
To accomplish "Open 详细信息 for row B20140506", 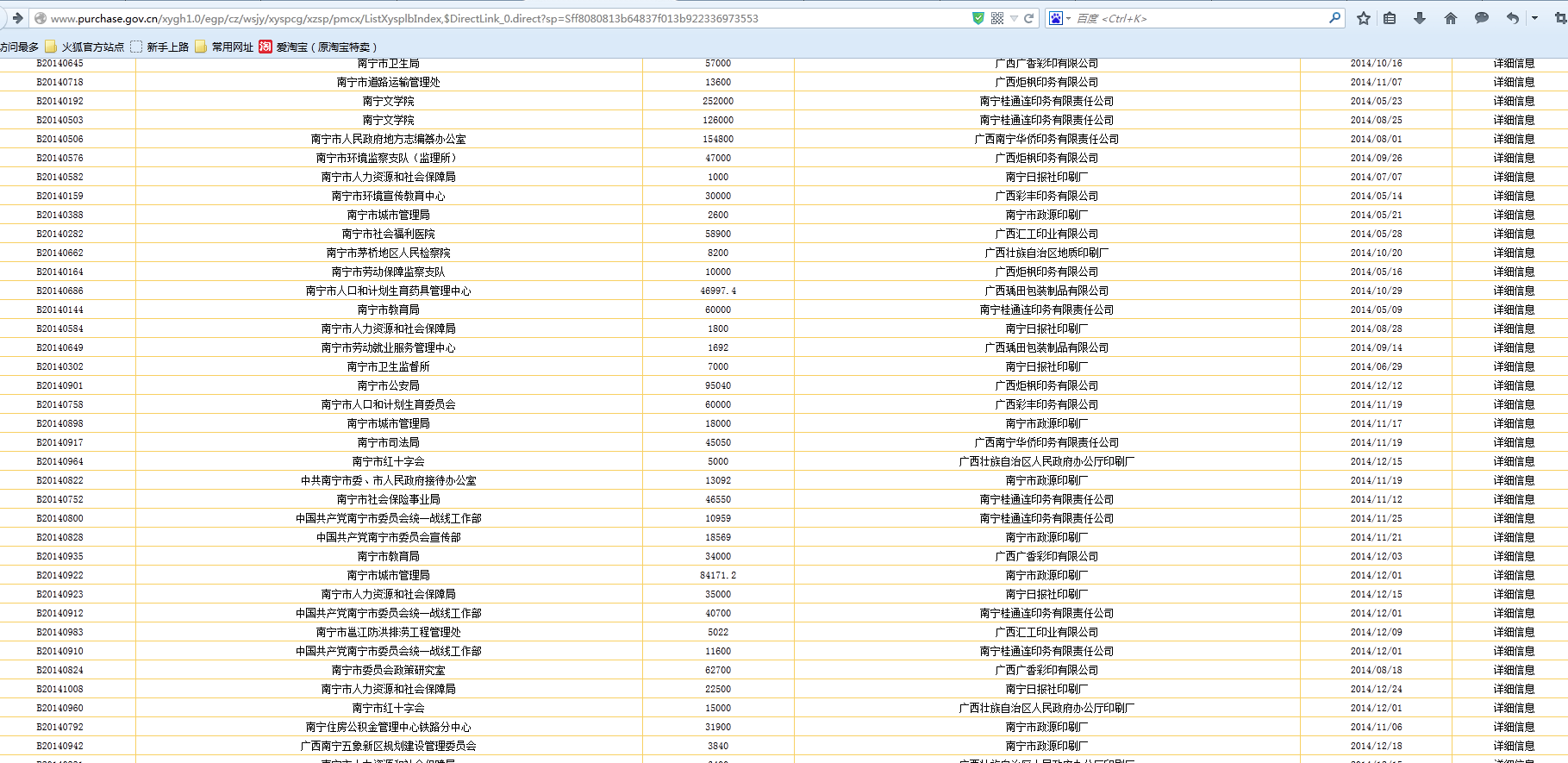I will click(x=1514, y=139).
